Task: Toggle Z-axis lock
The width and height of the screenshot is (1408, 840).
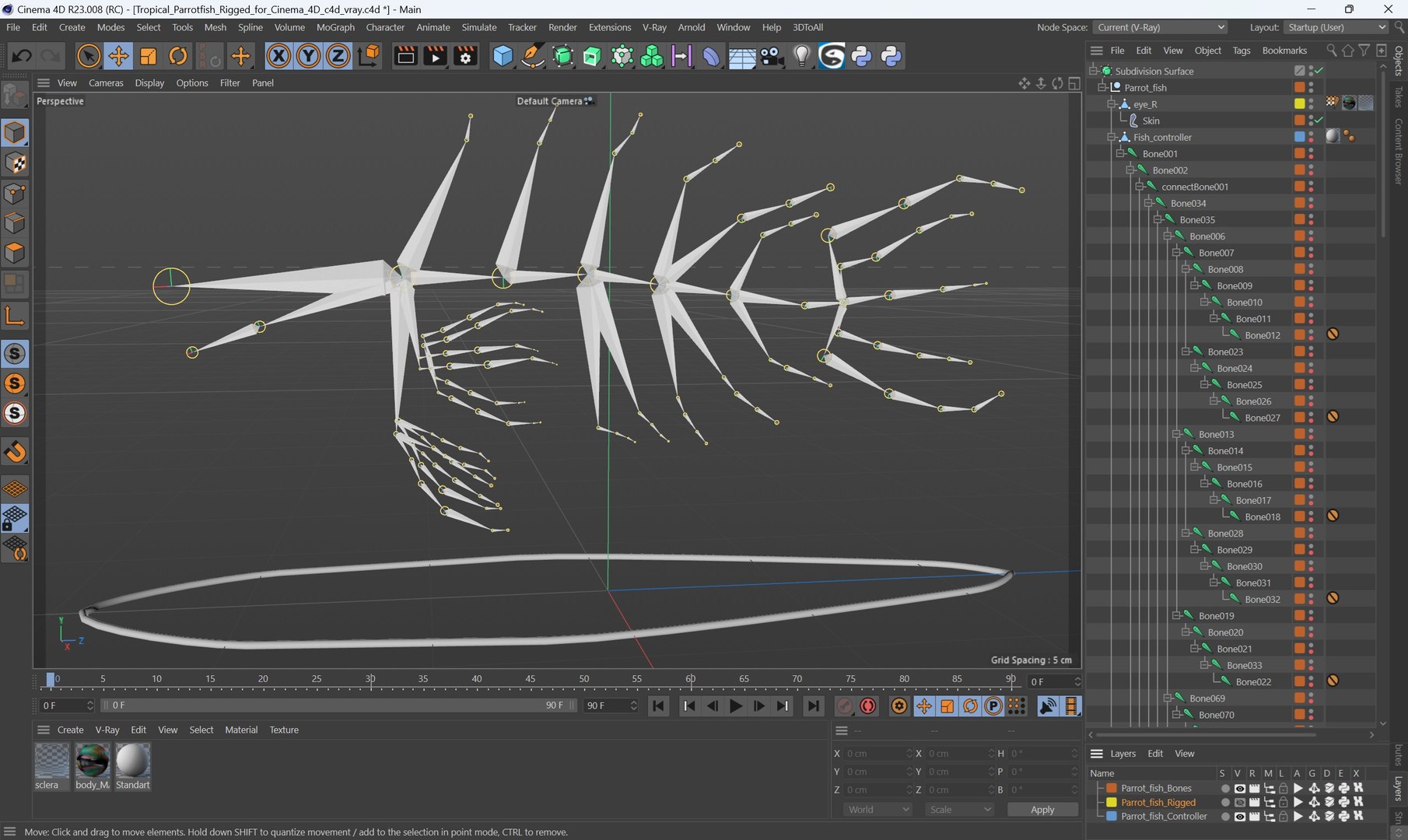Action: pyautogui.click(x=338, y=56)
